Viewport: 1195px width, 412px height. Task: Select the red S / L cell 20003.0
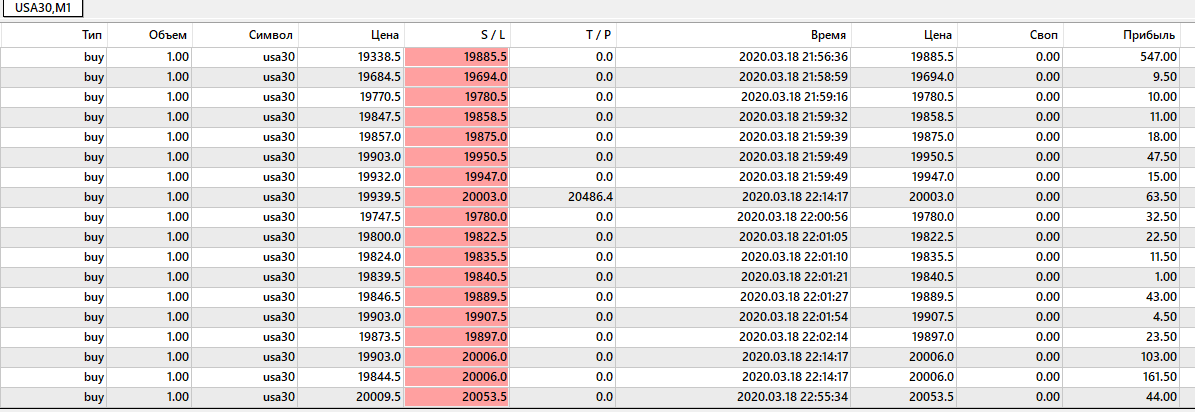point(457,197)
